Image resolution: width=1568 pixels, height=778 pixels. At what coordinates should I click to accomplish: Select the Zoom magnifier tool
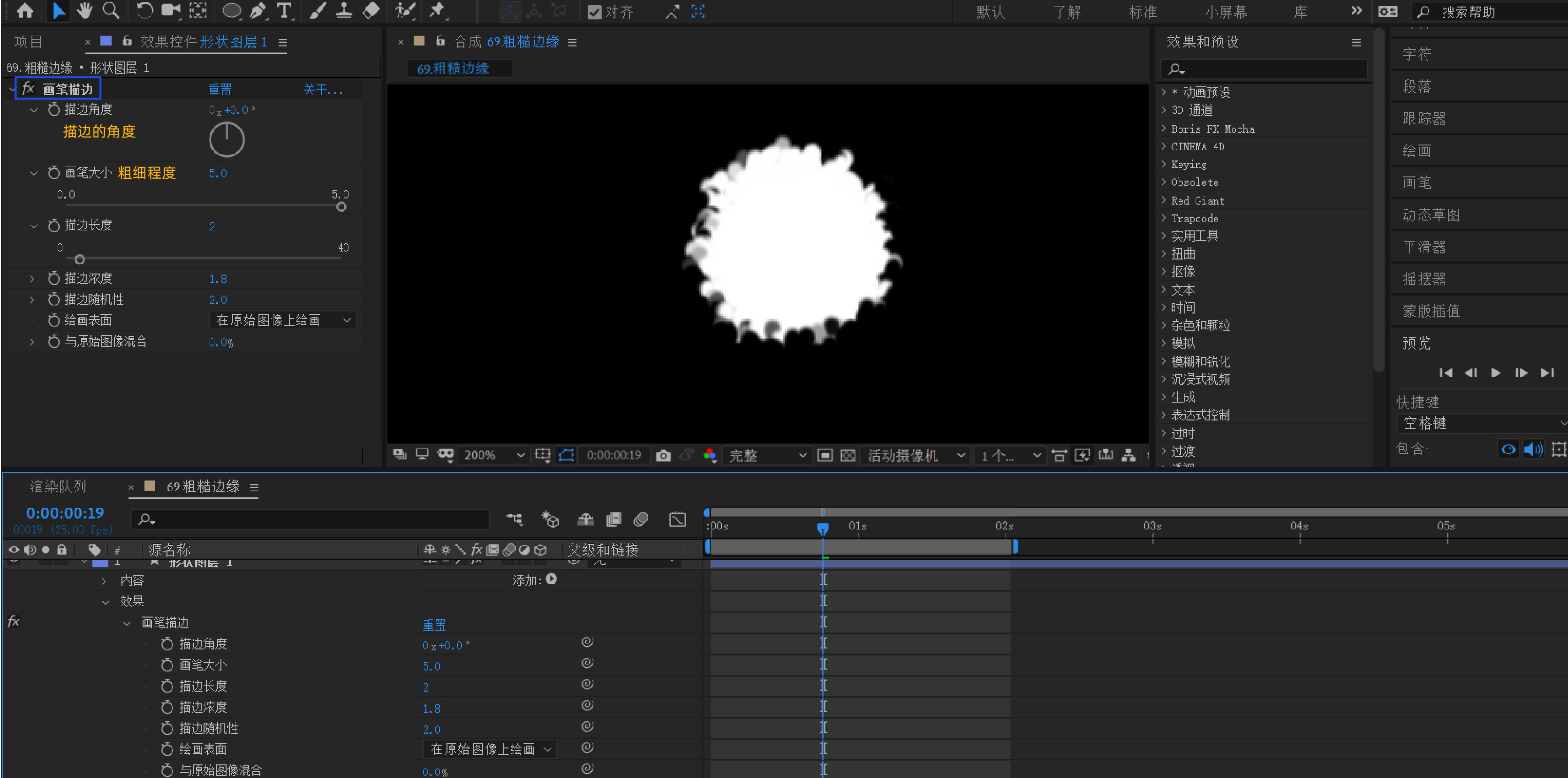[111, 10]
